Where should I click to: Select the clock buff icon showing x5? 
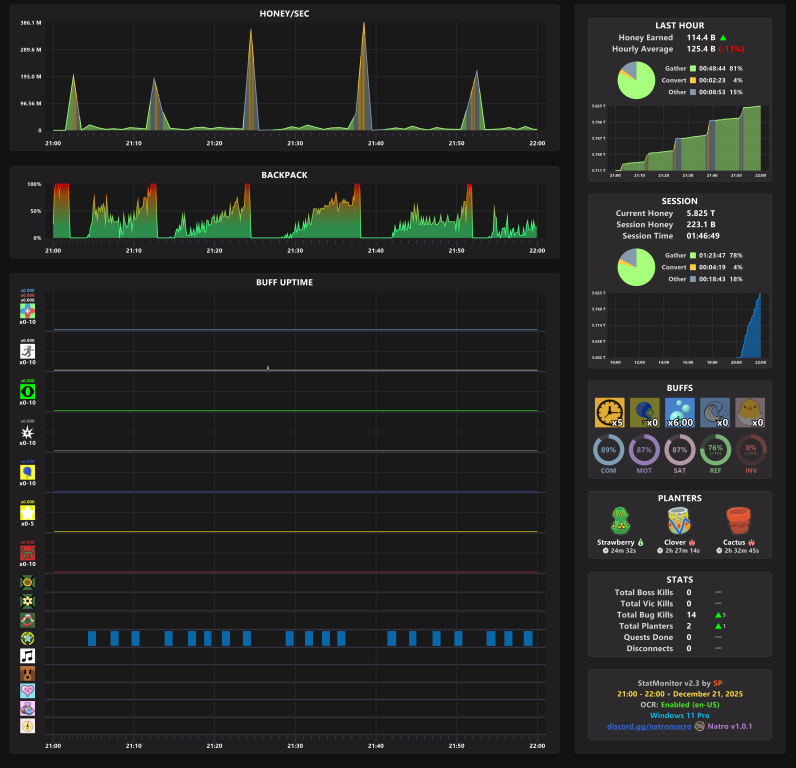tap(609, 412)
